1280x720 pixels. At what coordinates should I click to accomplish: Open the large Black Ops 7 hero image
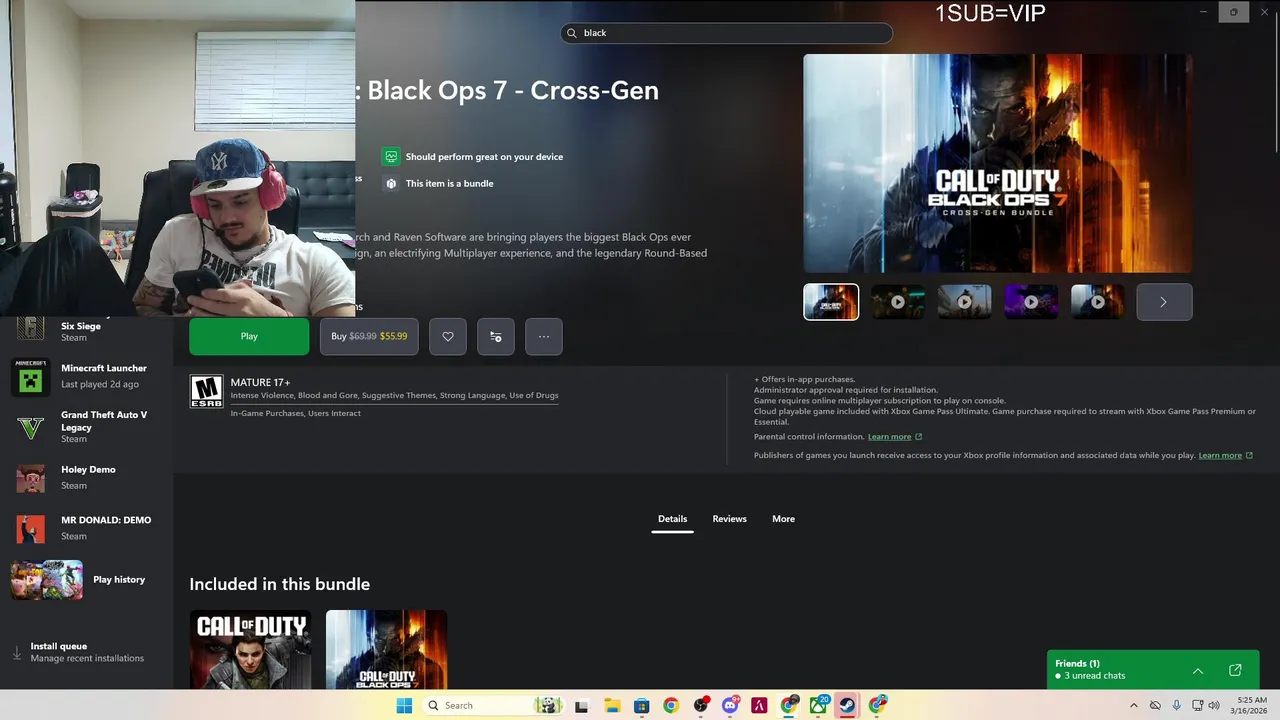[x=998, y=163]
